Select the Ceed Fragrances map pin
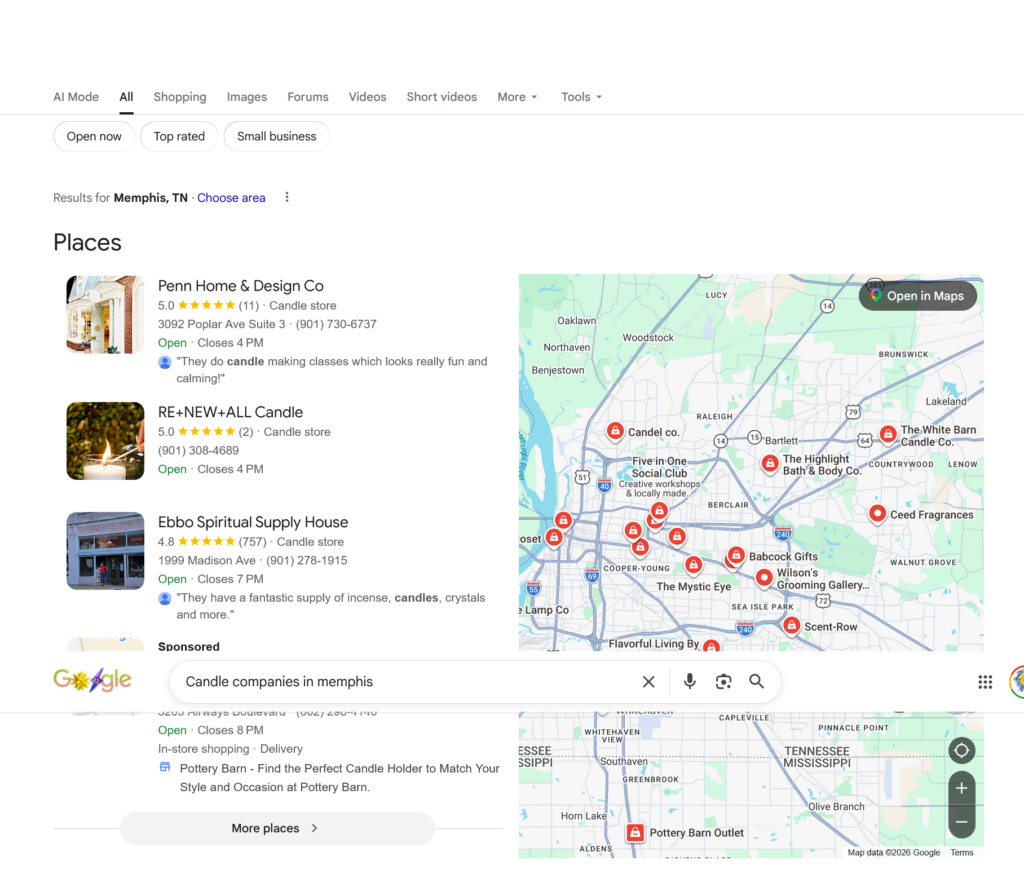1024x887 pixels. [x=877, y=514]
